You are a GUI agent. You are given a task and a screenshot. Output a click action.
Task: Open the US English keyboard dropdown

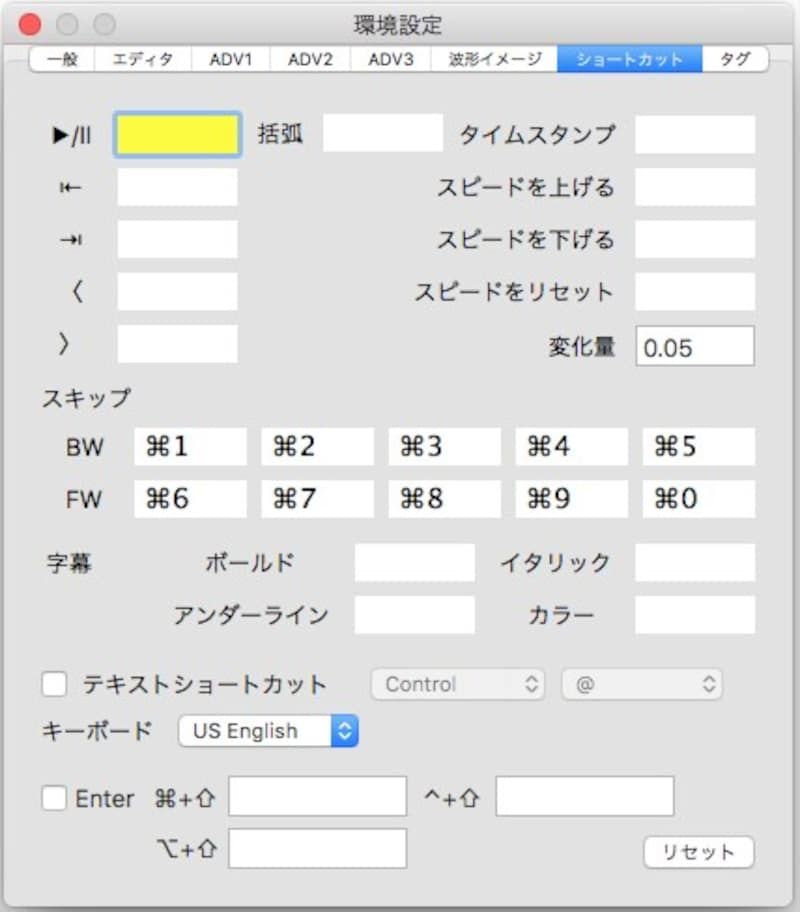267,731
